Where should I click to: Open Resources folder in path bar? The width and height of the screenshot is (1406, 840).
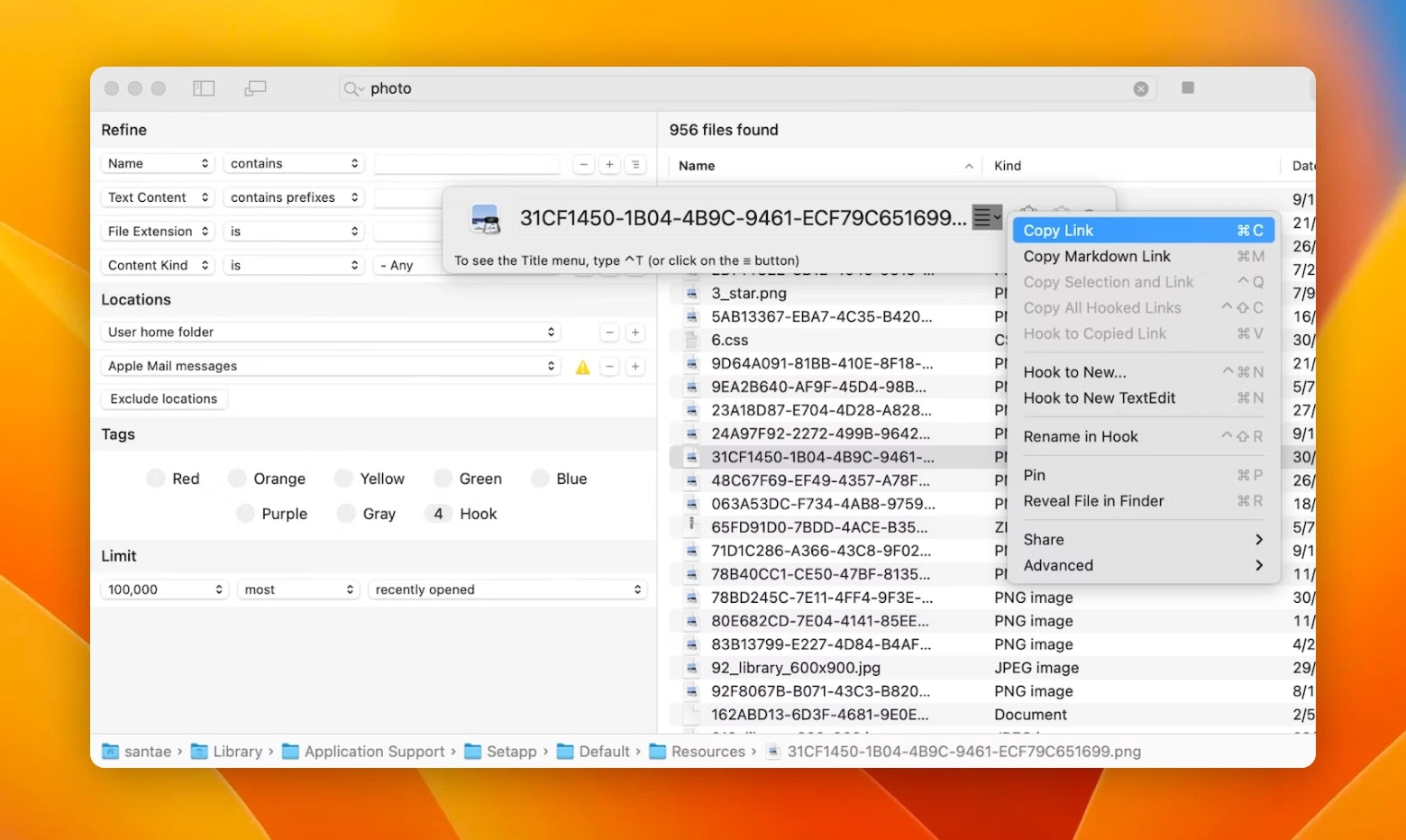[x=697, y=752]
